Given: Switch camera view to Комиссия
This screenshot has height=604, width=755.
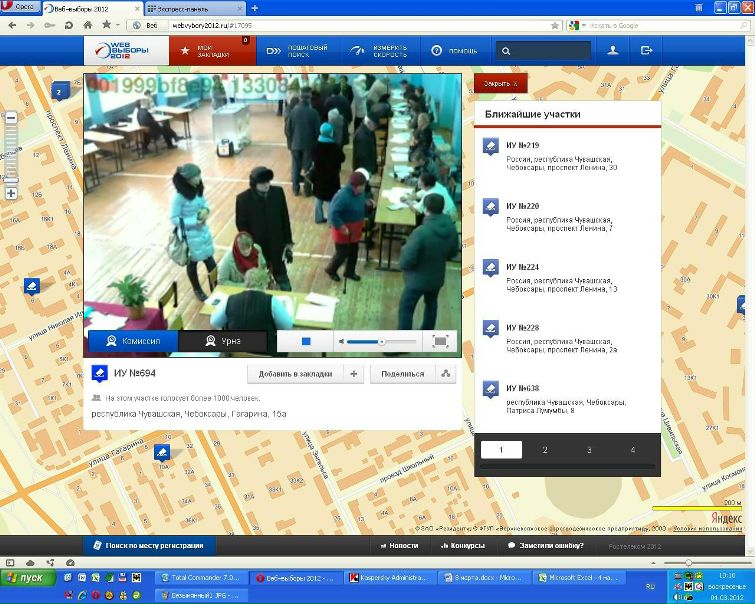Looking at the screenshot, I should (x=133, y=341).
